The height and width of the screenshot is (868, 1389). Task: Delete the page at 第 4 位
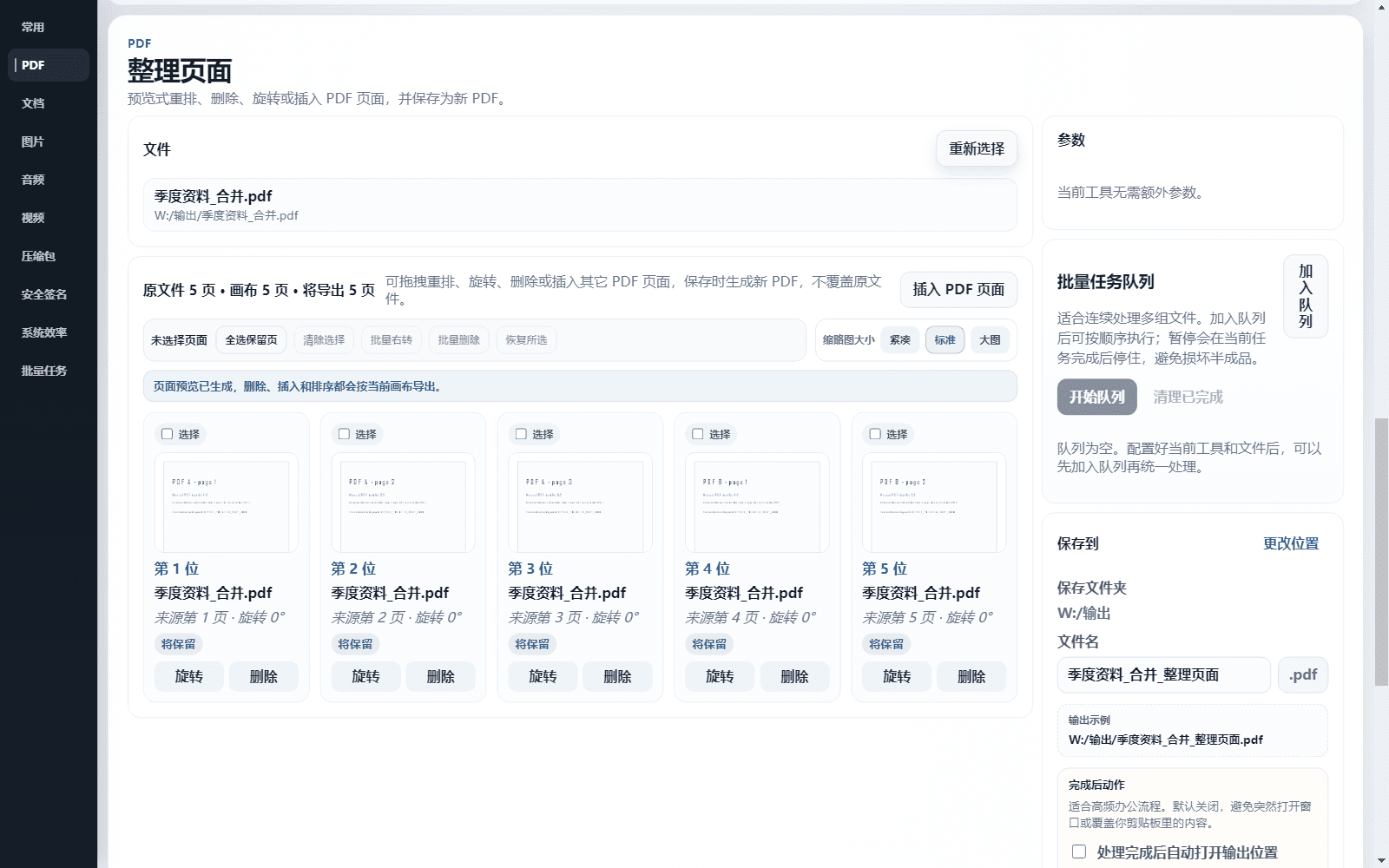click(795, 676)
